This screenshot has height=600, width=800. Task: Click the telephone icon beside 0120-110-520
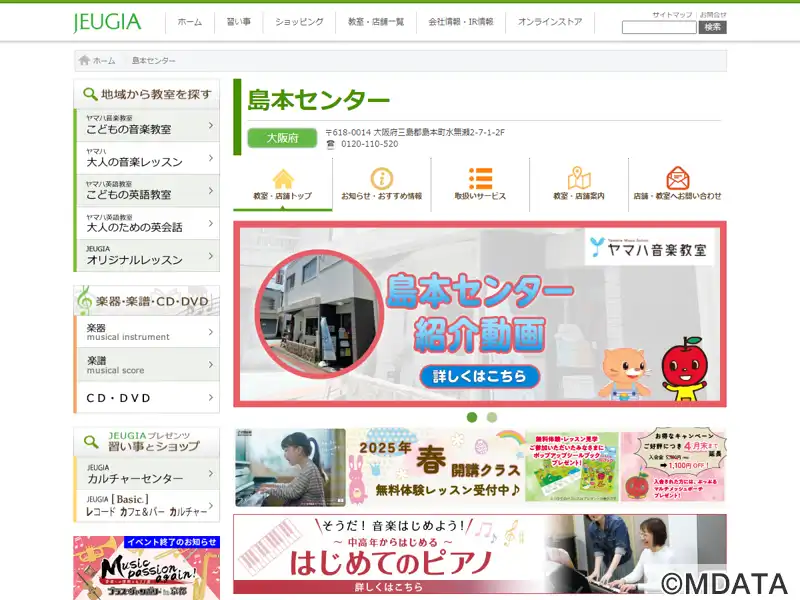pos(331,144)
